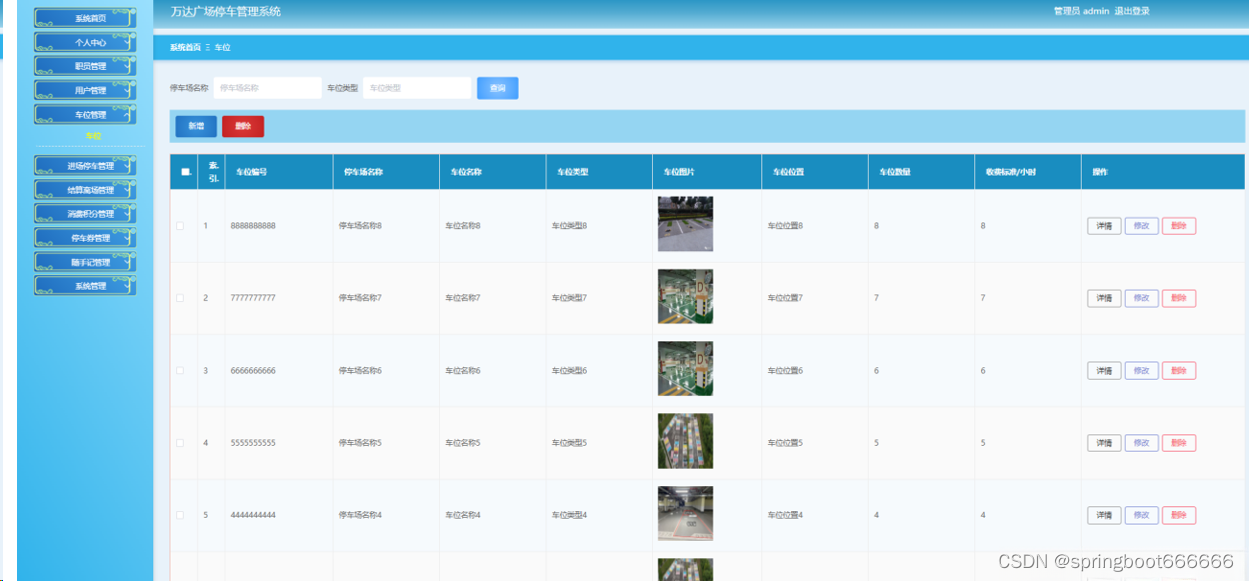This screenshot has height=581, width=1249.
Task: Click 修改 for row 6666666666
Action: point(1142,370)
